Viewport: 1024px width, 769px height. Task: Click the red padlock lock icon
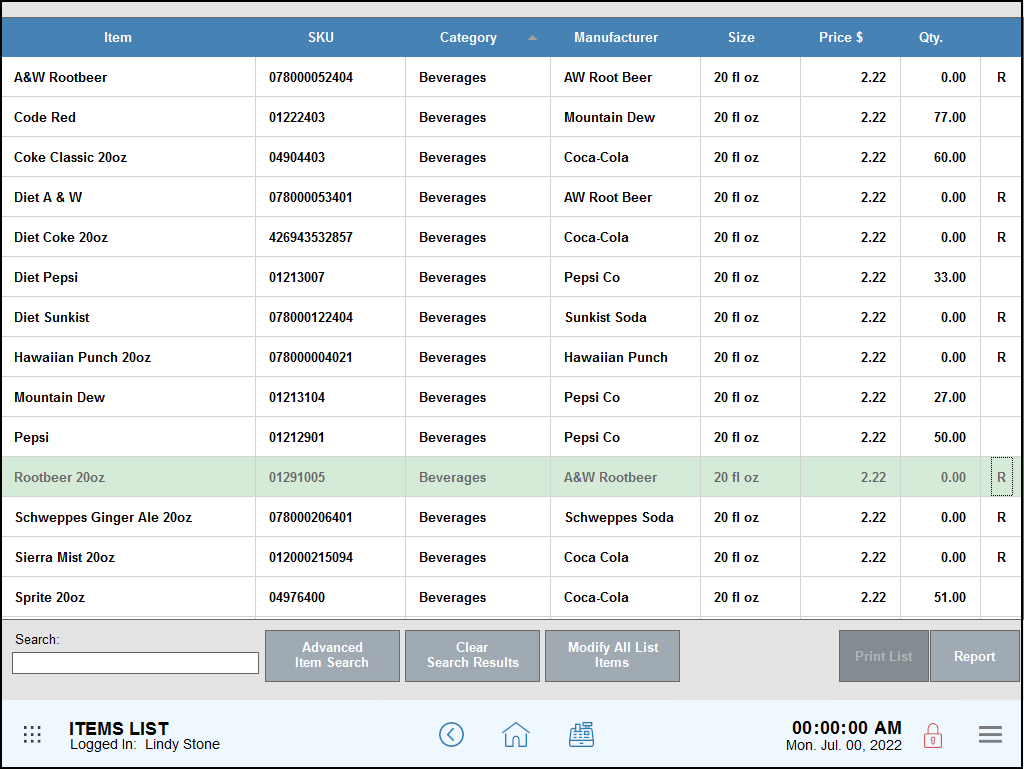[x=933, y=735]
